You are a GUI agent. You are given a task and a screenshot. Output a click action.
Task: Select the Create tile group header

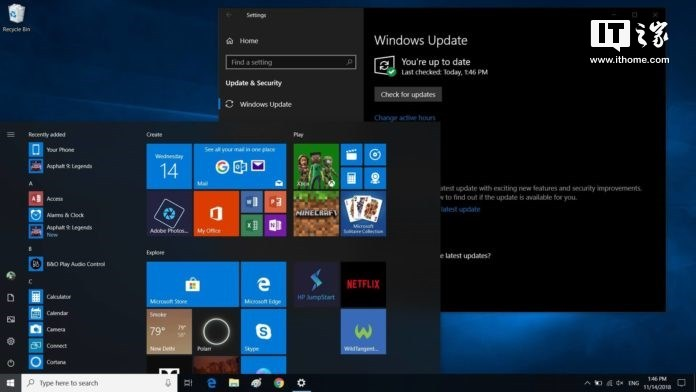pyautogui.click(x=154, y=135)
